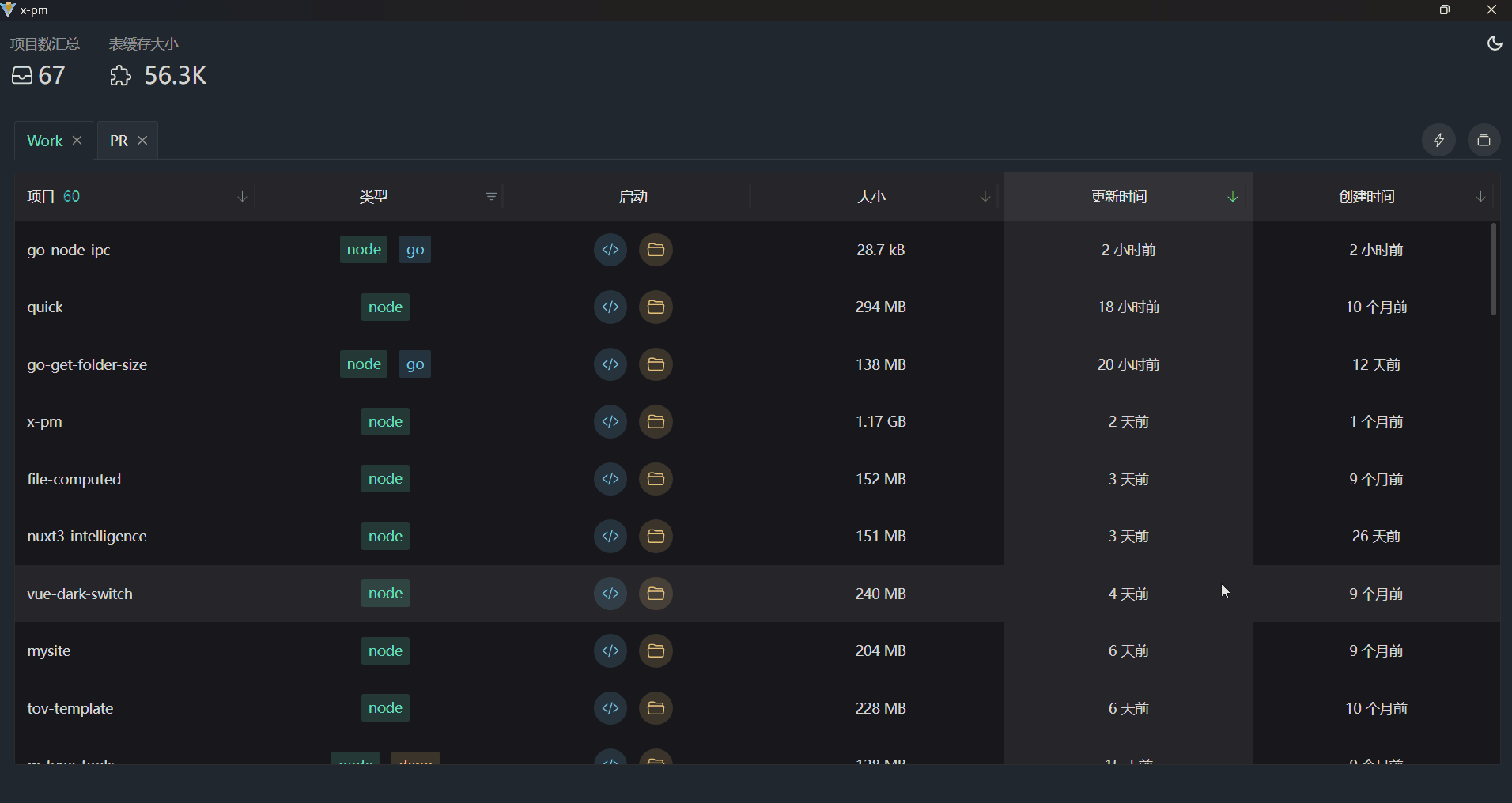Click node tag on mysite row
The width and height of the screenshot is (1512, 803).
(x=385, y=650)
